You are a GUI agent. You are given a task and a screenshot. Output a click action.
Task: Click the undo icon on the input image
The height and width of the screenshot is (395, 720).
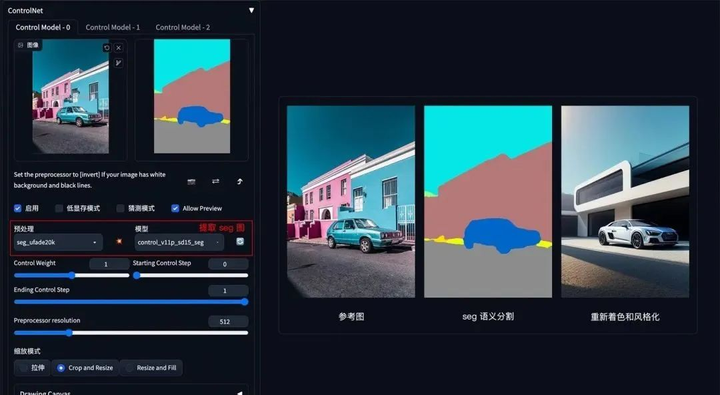point(107,47)
